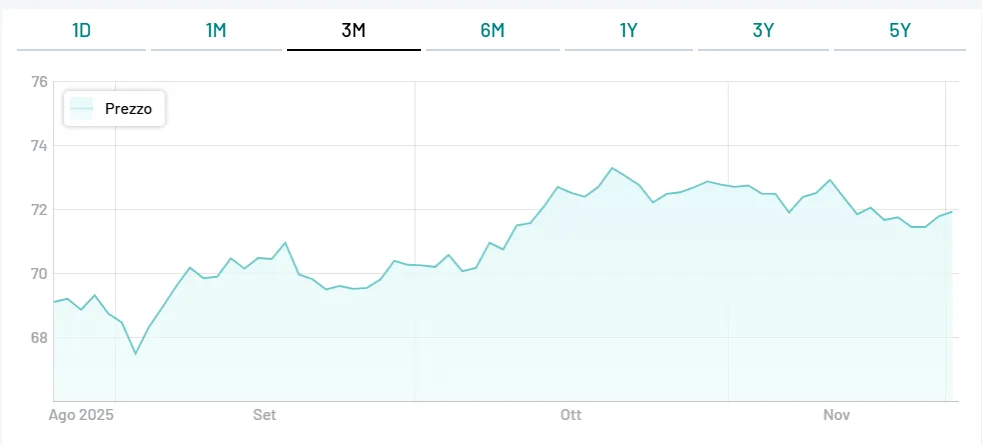This screenshot has height=445, width=982.
Task: Click the active 3M period tab
Action: [x=353, y=30]
